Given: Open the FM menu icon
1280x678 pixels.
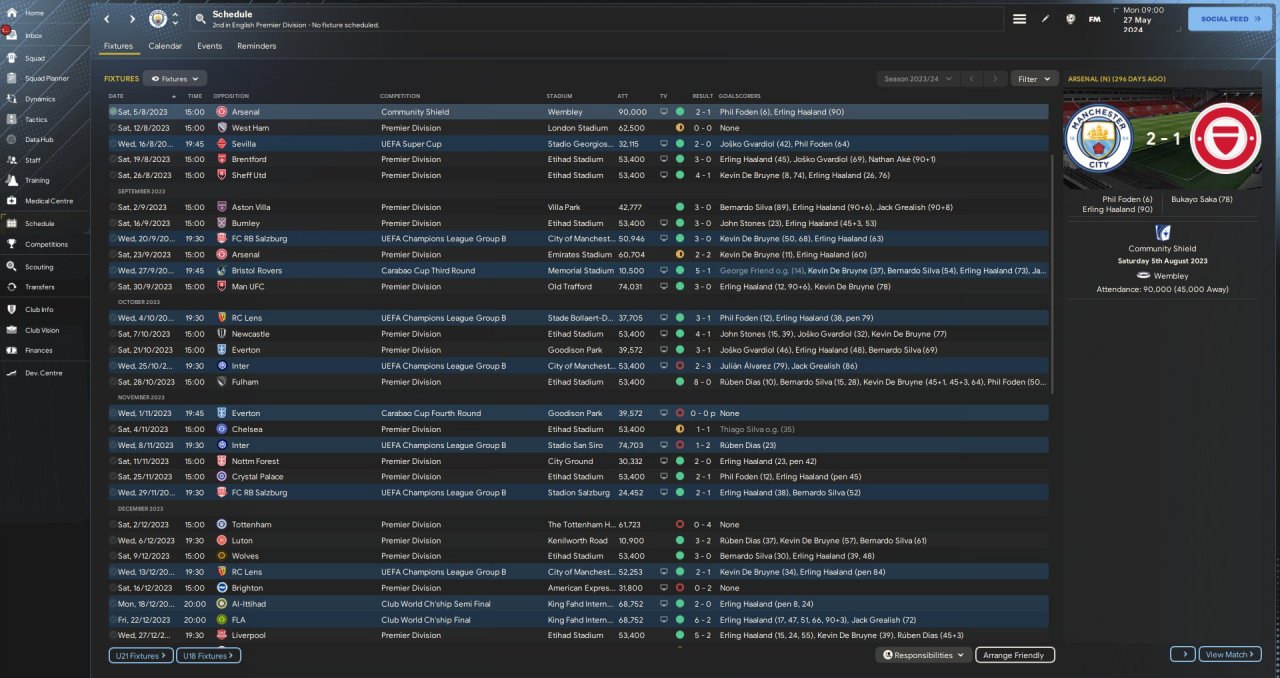Looking at the screenshot, I should tap(1095, 19).
